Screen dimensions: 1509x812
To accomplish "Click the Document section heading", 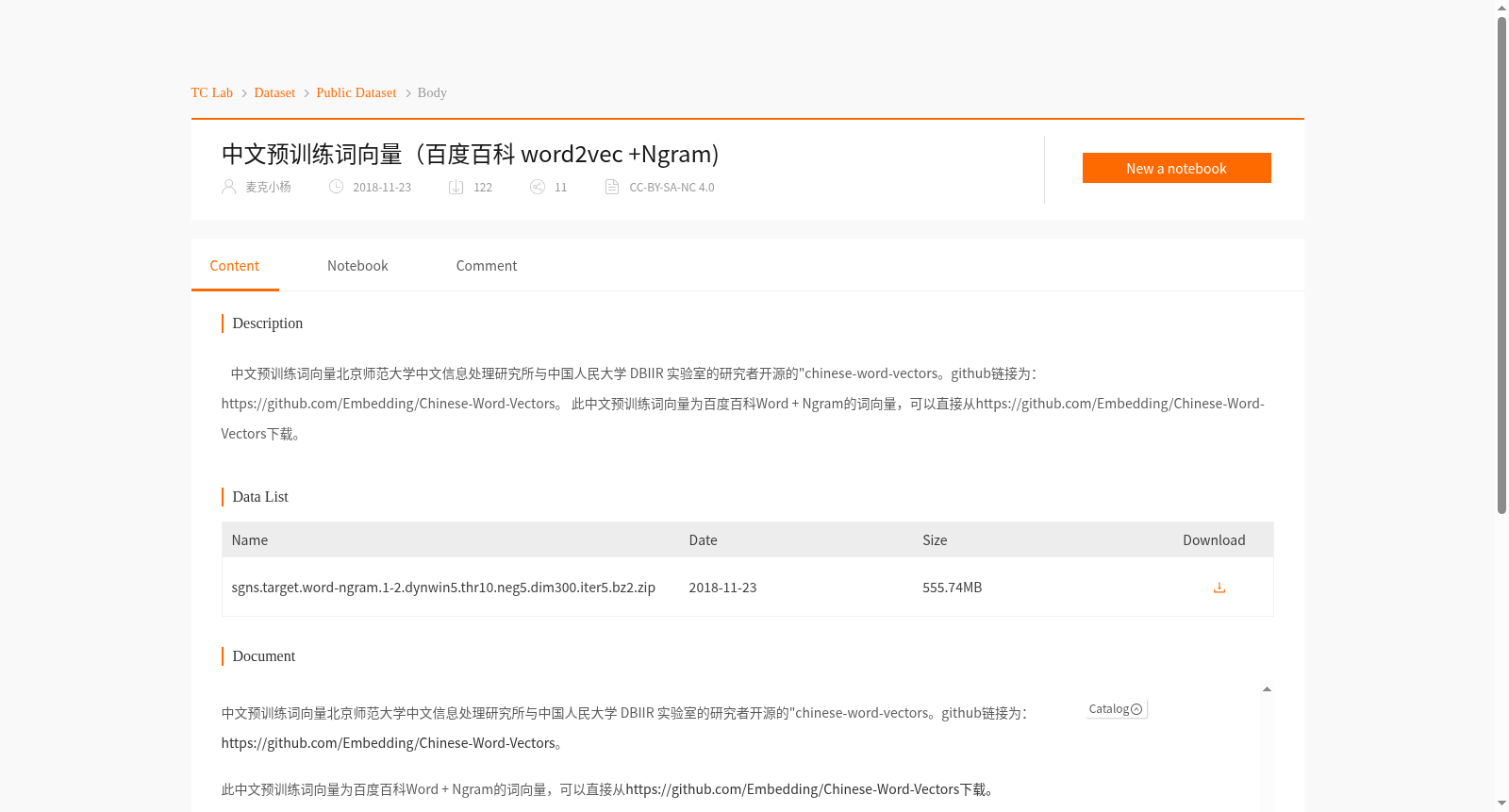I will (264, 656).
